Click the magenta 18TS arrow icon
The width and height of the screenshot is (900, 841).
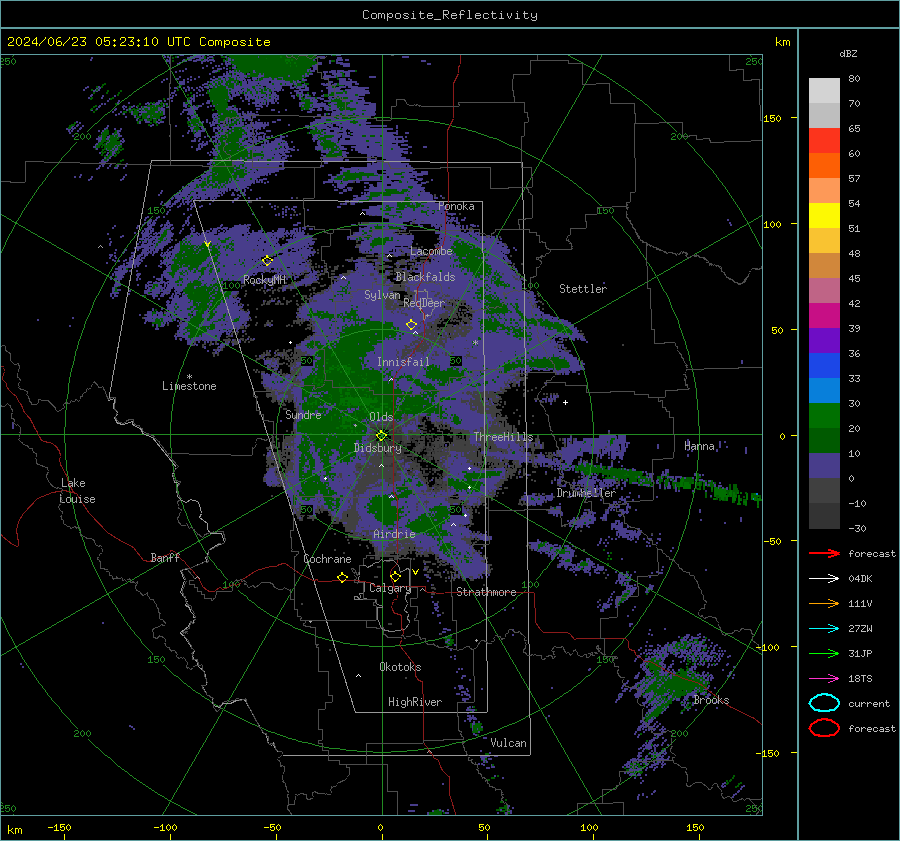[x=824, y=679]
